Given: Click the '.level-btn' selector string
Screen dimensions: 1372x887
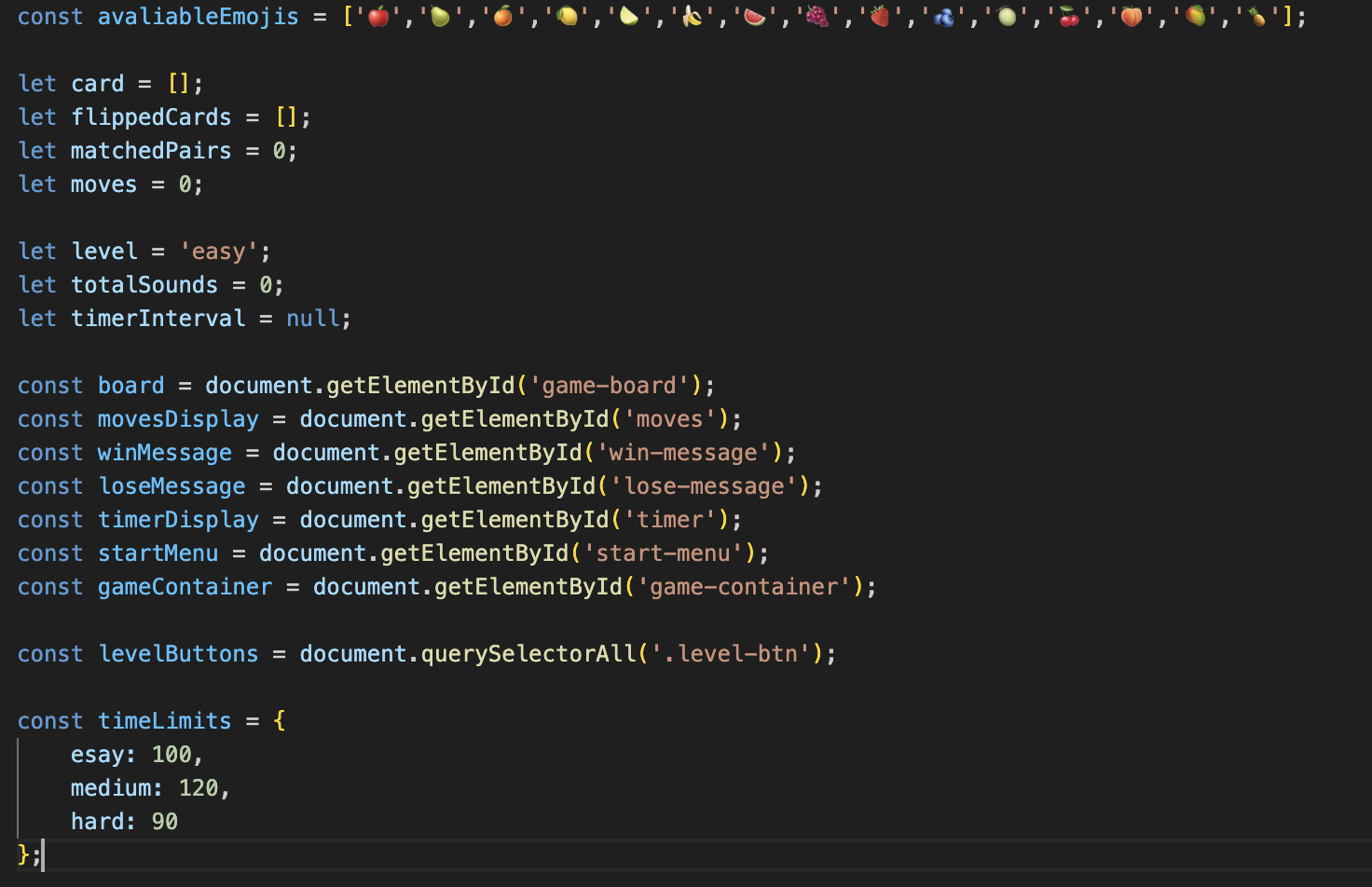Looking at the screenshot, I should click(x=731, y=654).
